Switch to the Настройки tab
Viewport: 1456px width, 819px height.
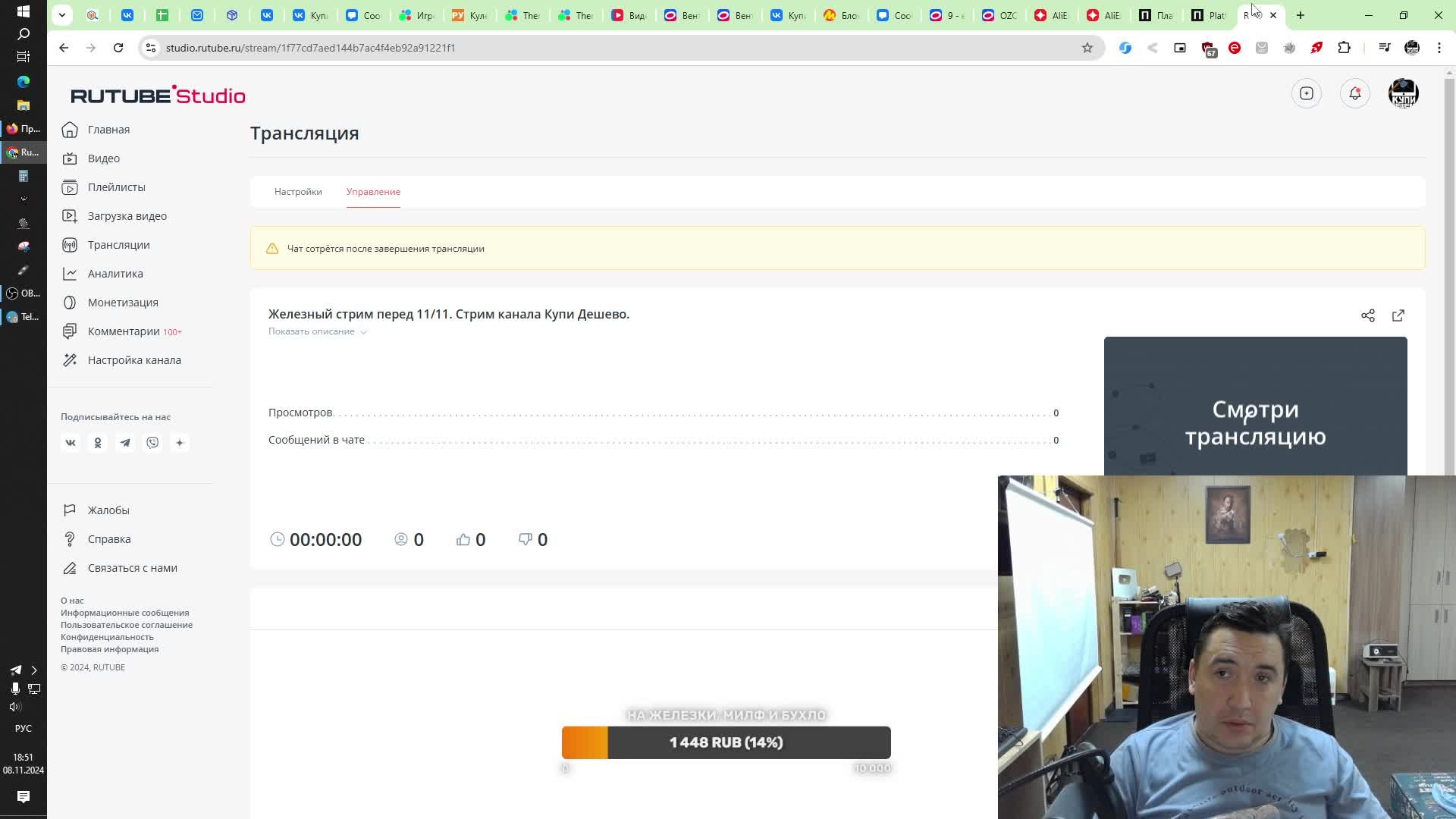pyautogui.click(x=298, y=192)
